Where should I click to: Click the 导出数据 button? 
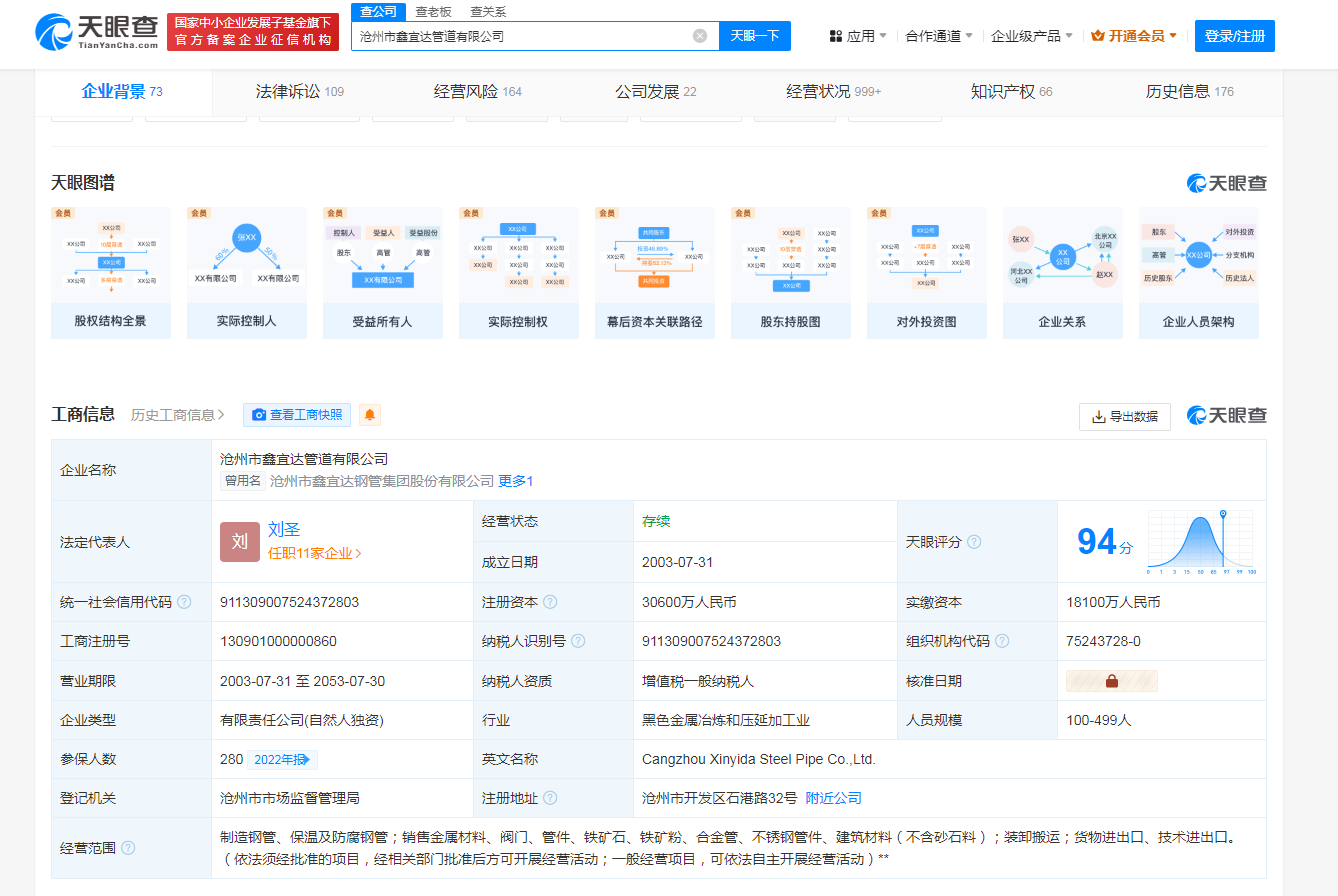coord(1125,417)
